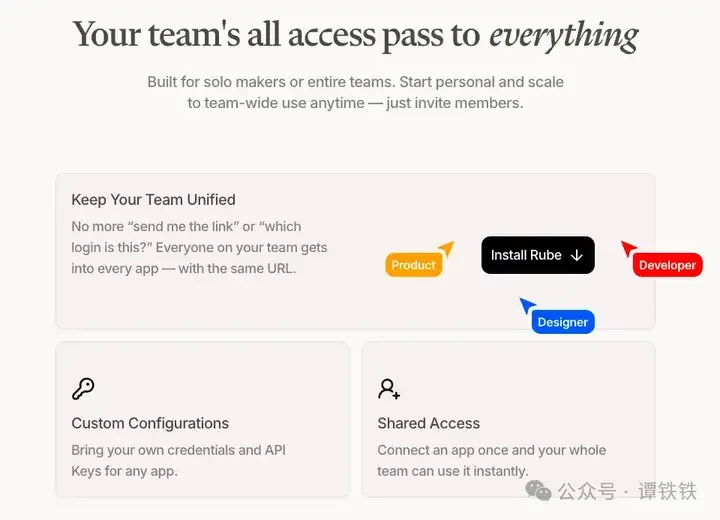Screen dimensions: 720x520
Task: Click the red cursor arrow icon
Action: tap(628, 248)
